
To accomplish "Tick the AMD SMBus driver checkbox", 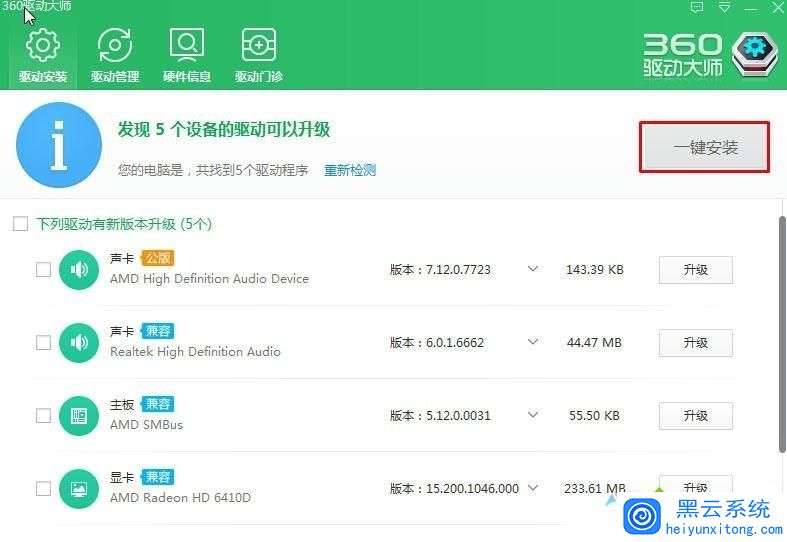I will tap(43, 415).
